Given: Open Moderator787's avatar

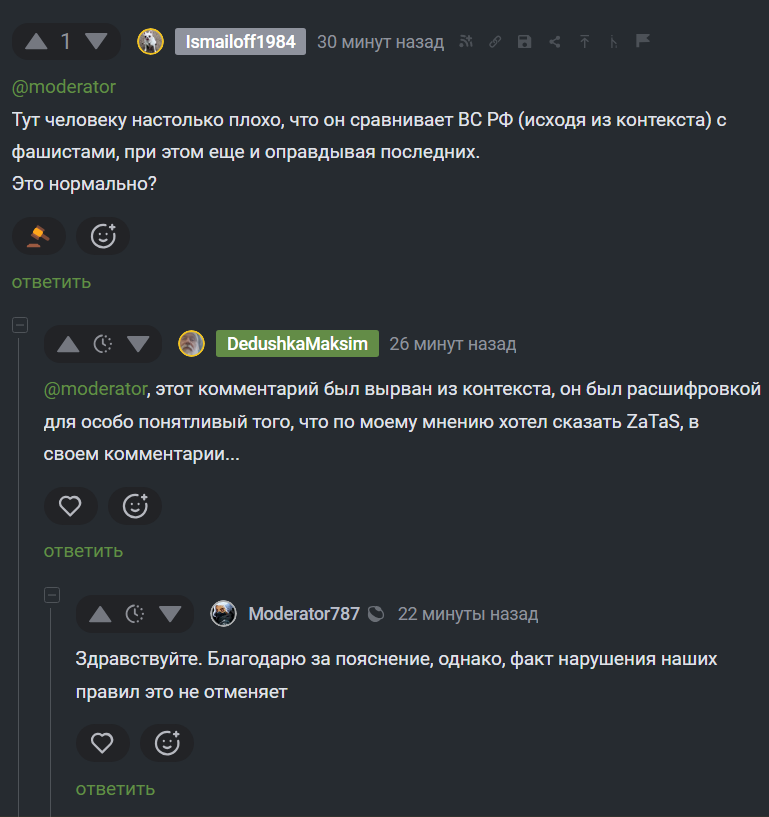Looking at the screenshot, I should [x=224, y=614].
